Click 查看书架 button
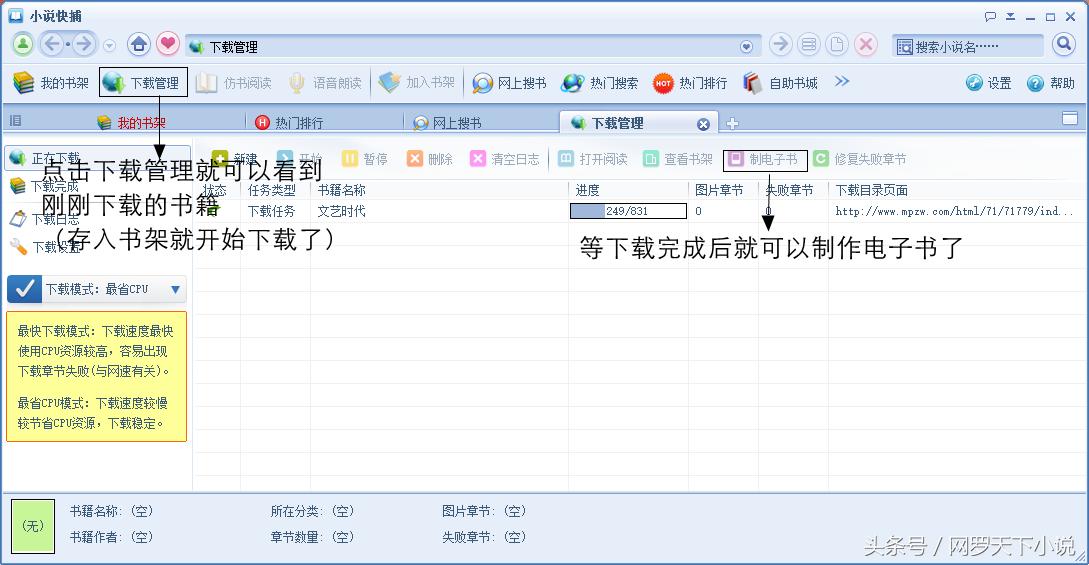 (678, 159)
